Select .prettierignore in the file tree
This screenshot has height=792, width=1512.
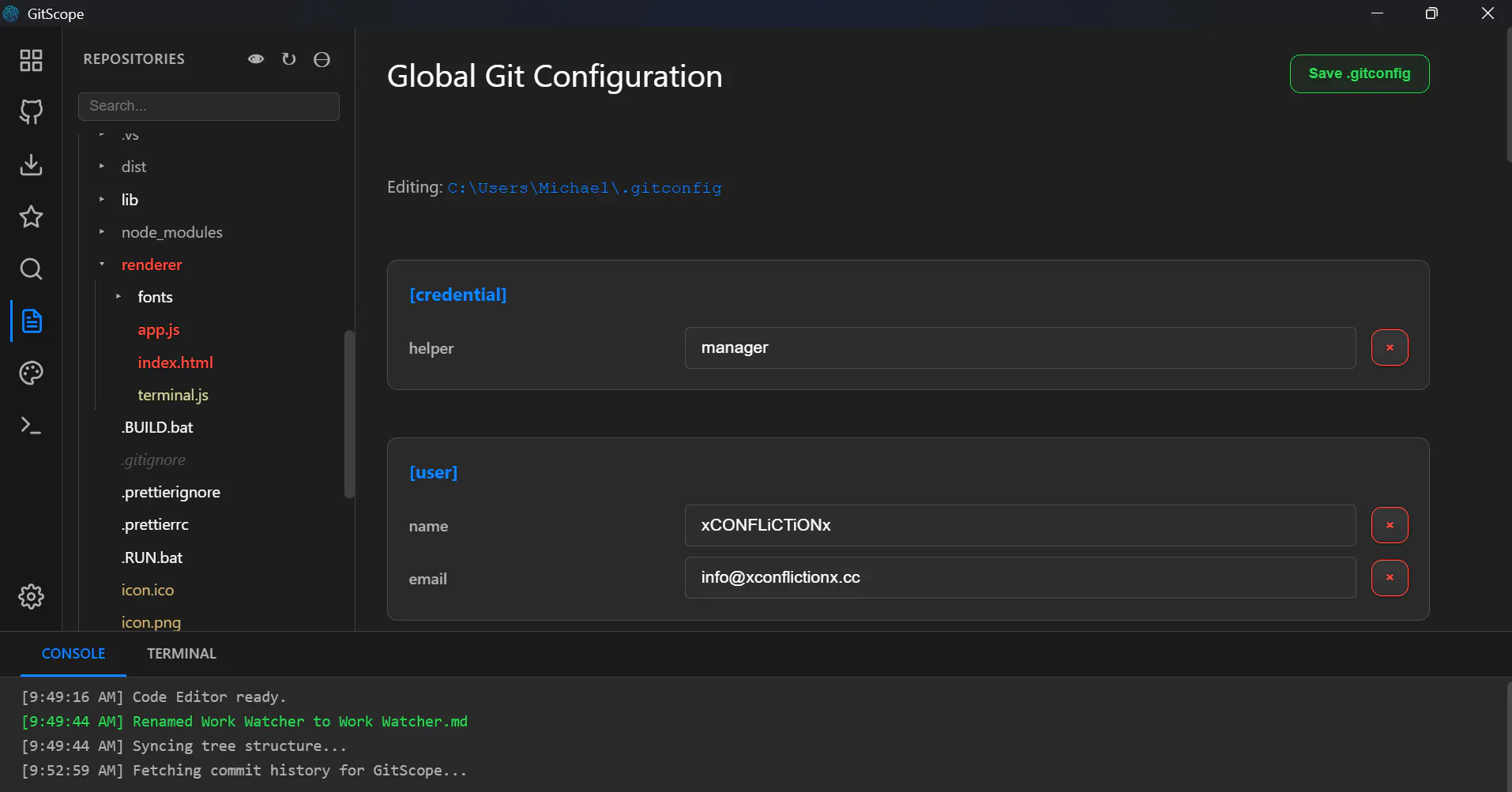[171, 492]
